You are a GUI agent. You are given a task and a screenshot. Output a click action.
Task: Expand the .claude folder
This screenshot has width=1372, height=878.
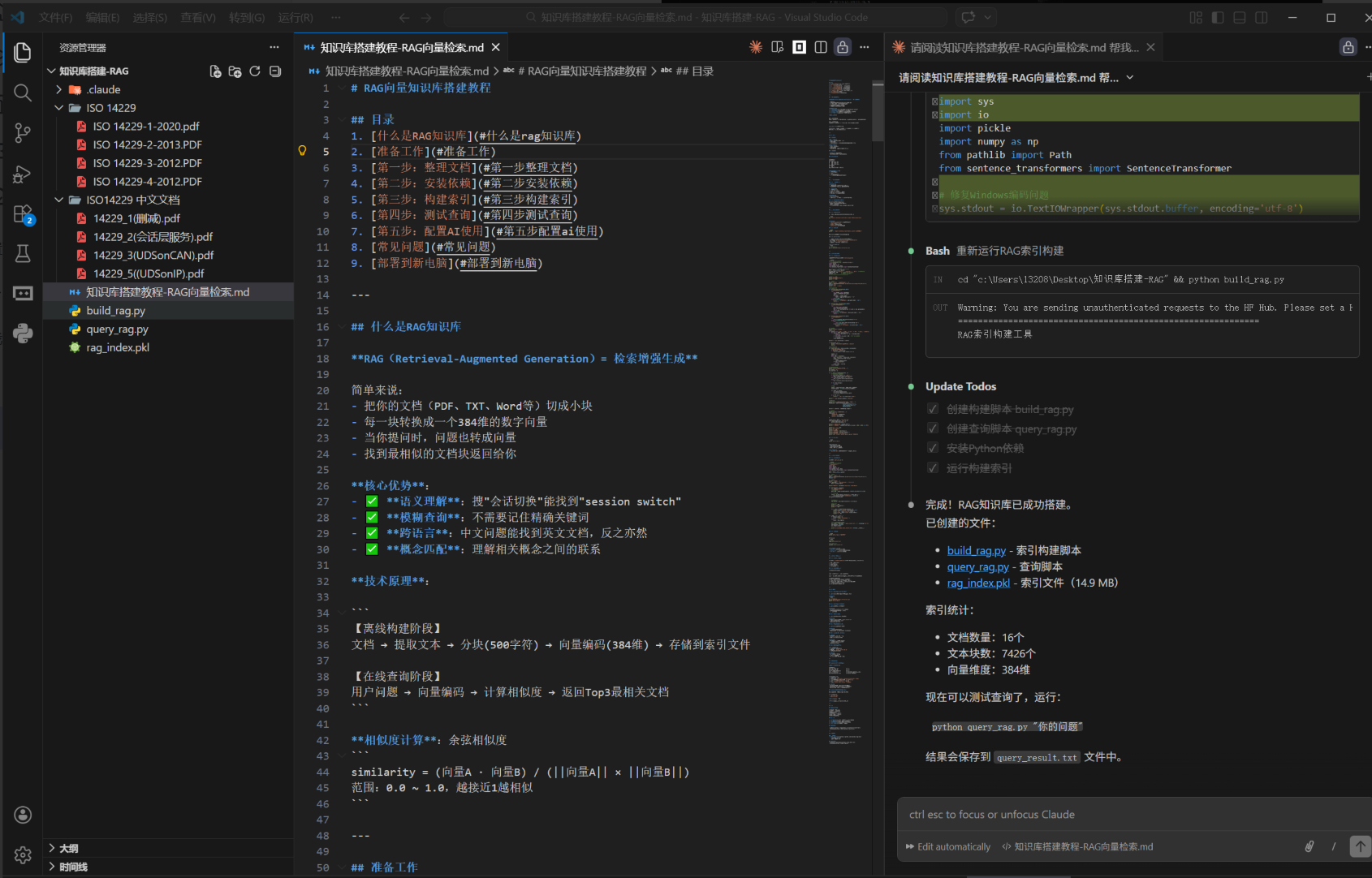click(59, 89)
